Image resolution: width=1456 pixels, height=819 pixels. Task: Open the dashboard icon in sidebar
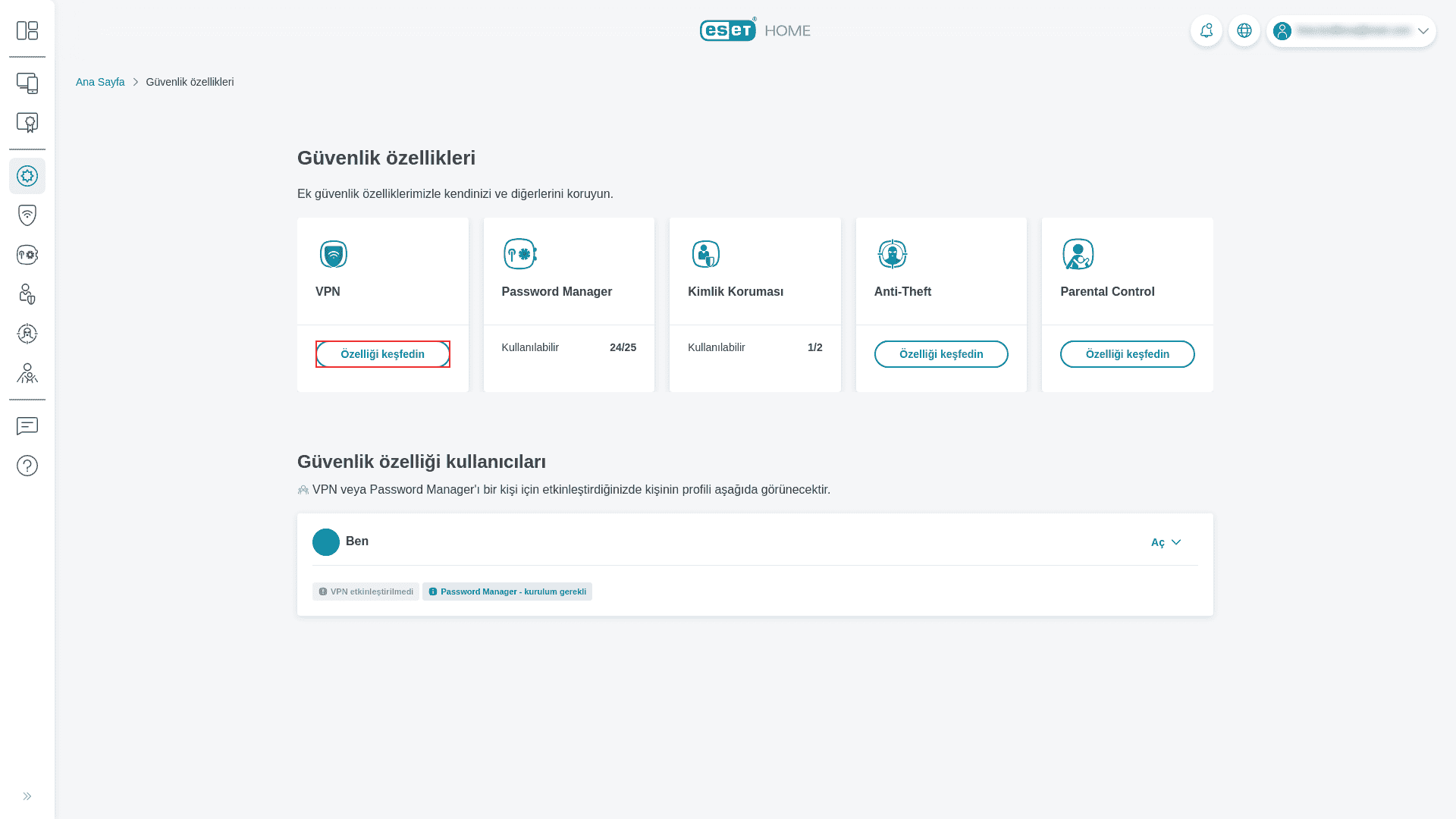pyautogui.click(x=27, y=30)
